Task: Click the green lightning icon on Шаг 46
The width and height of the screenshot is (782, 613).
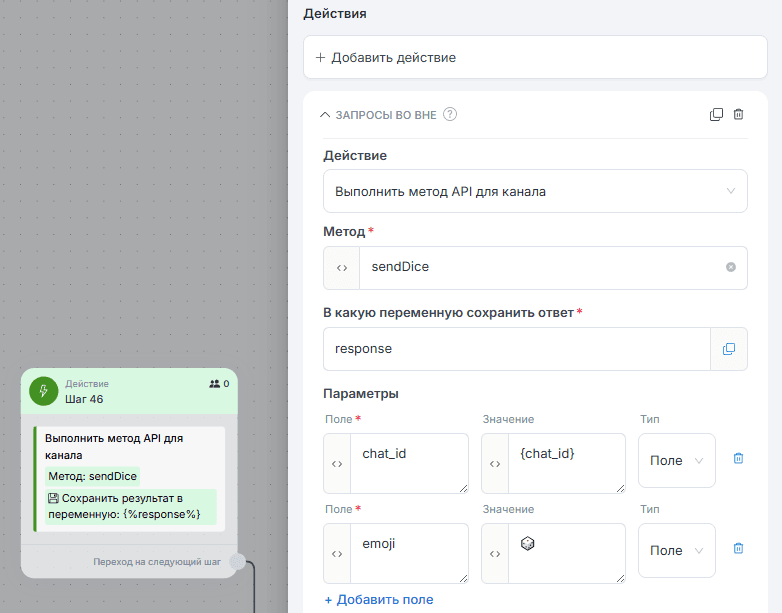Action: pyautogui.click(x=44, y=391)
